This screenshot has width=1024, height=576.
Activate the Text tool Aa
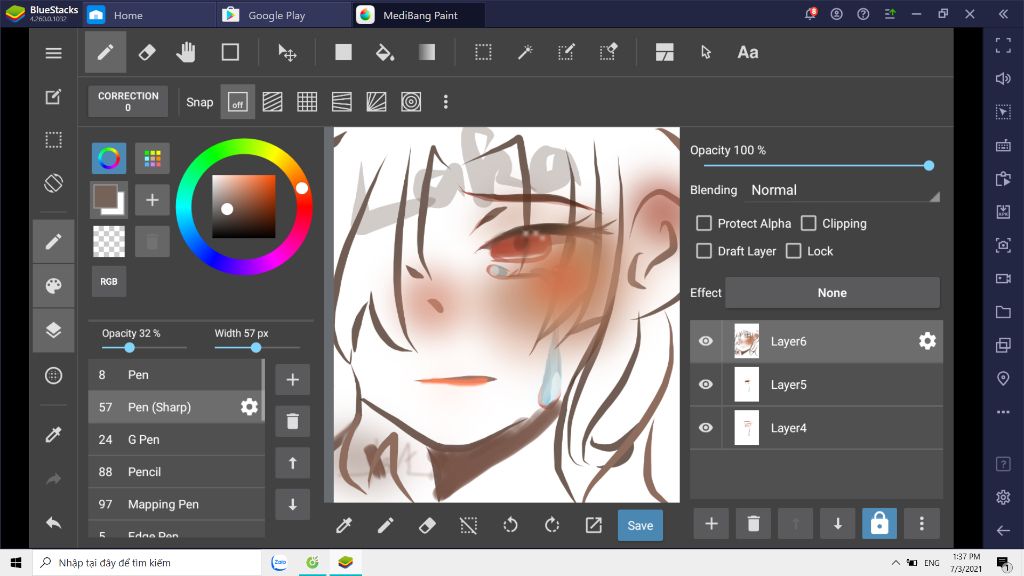(x=748, y=52)
